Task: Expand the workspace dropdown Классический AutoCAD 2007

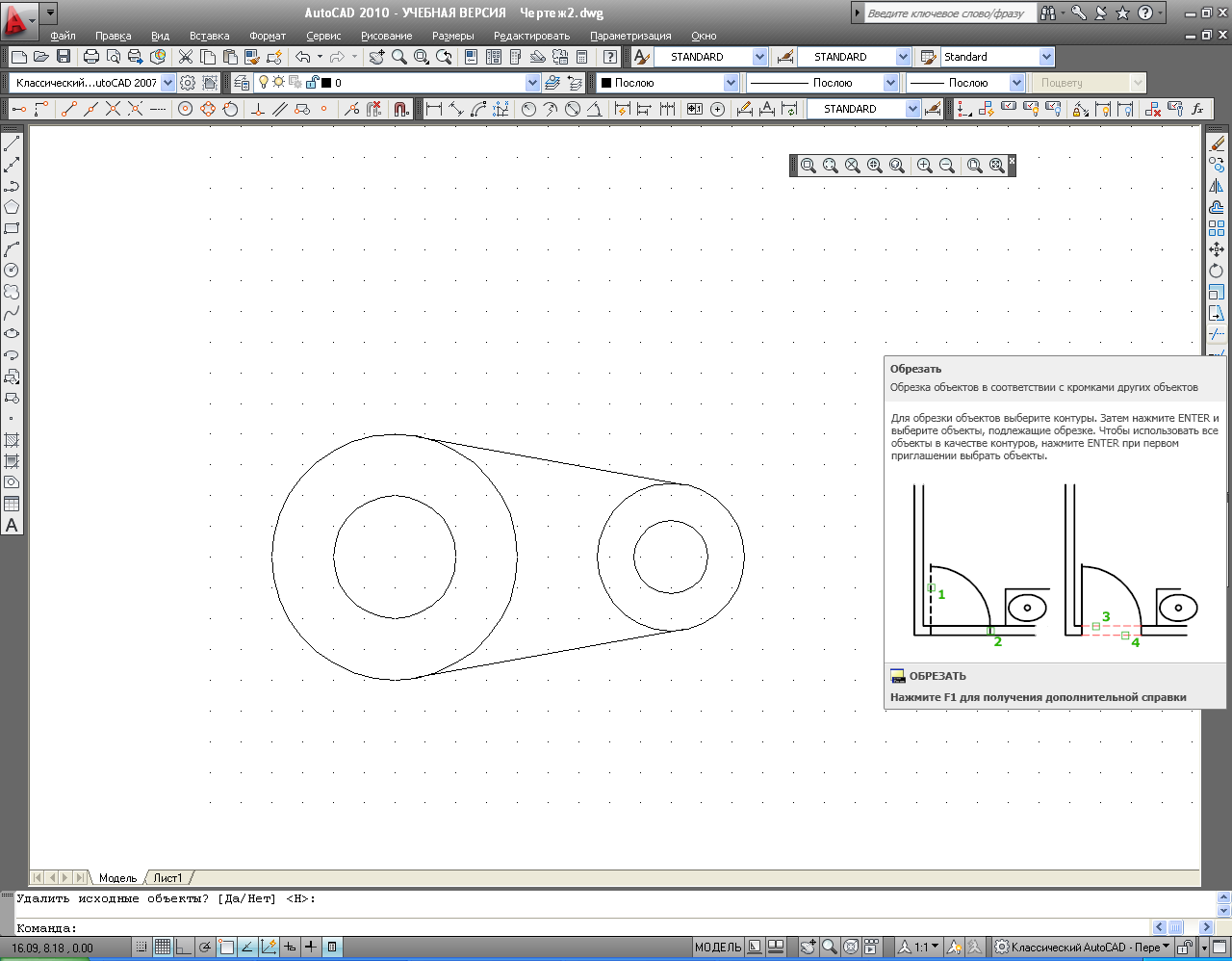Action: tap(168, 83)
